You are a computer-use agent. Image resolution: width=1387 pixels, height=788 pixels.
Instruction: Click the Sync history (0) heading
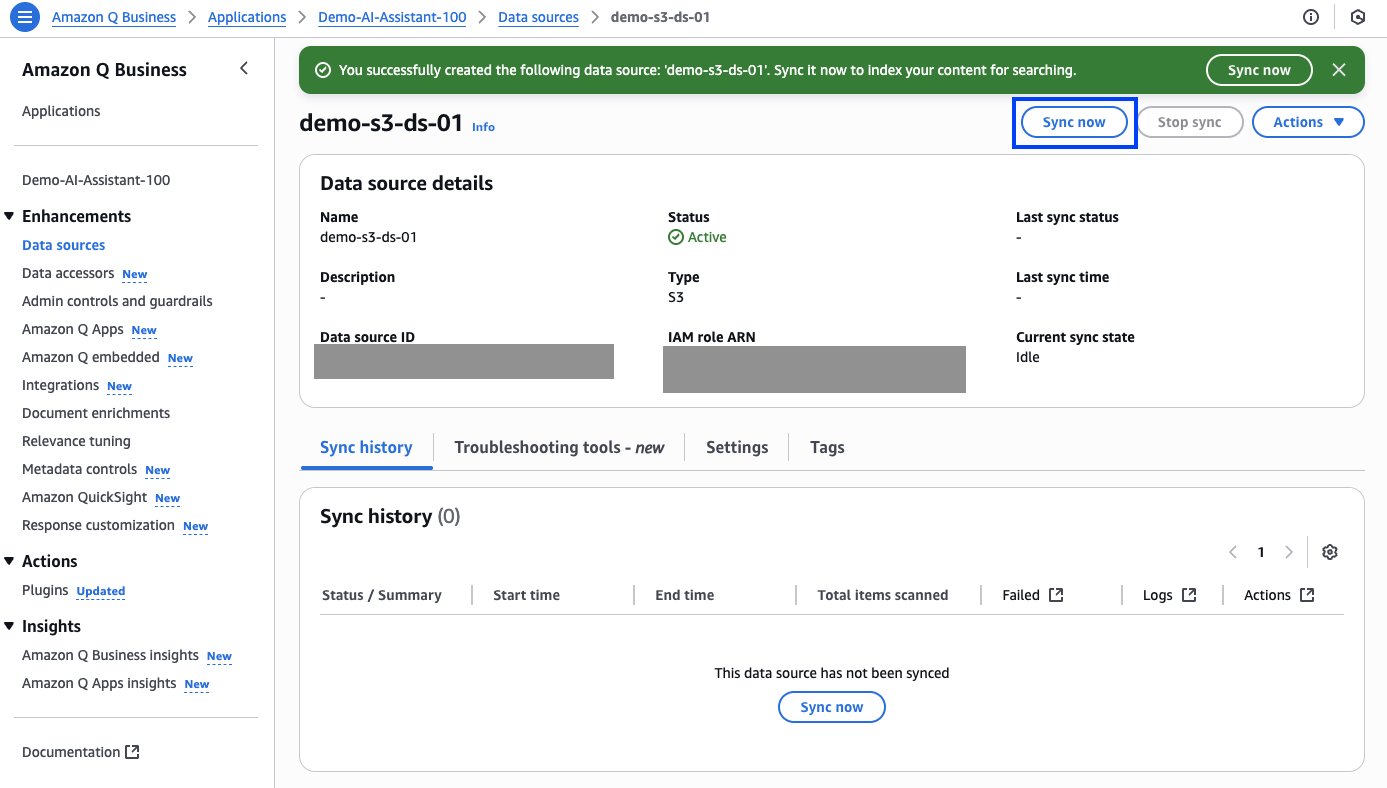click(x=390, y=516)
